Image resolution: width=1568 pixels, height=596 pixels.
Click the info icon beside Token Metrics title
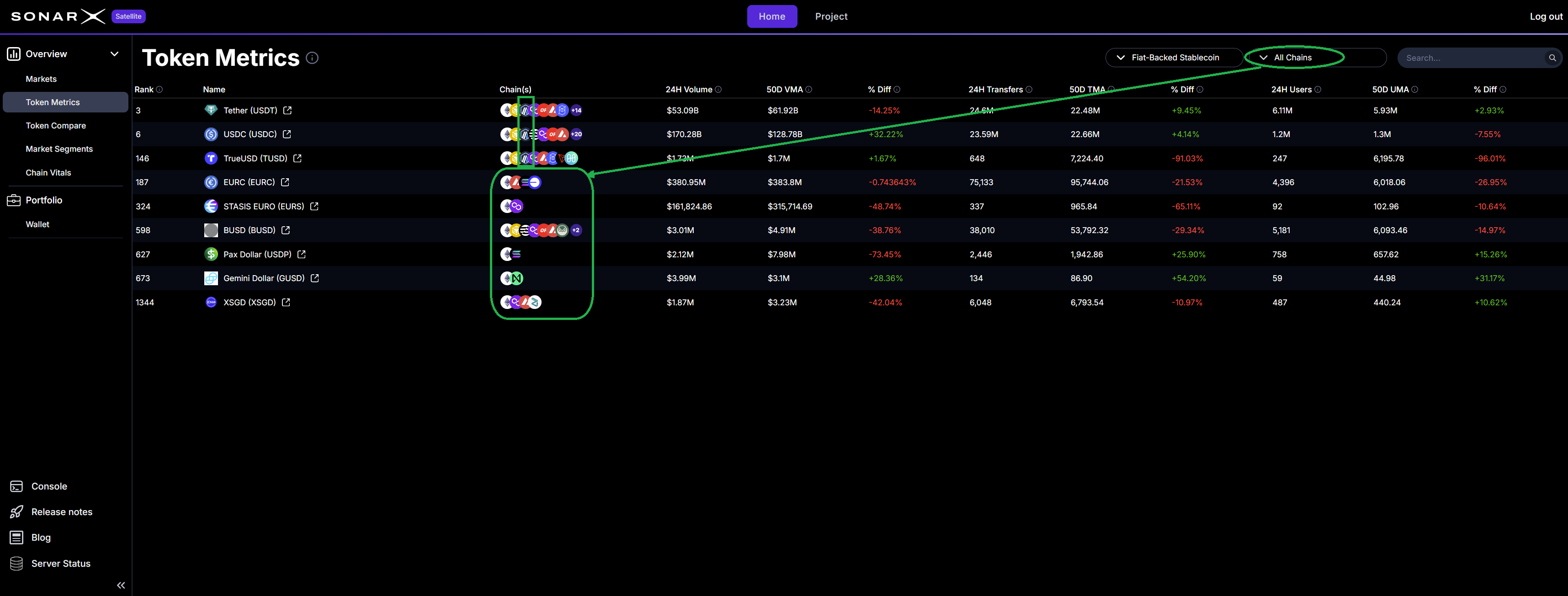coord(312,58)
